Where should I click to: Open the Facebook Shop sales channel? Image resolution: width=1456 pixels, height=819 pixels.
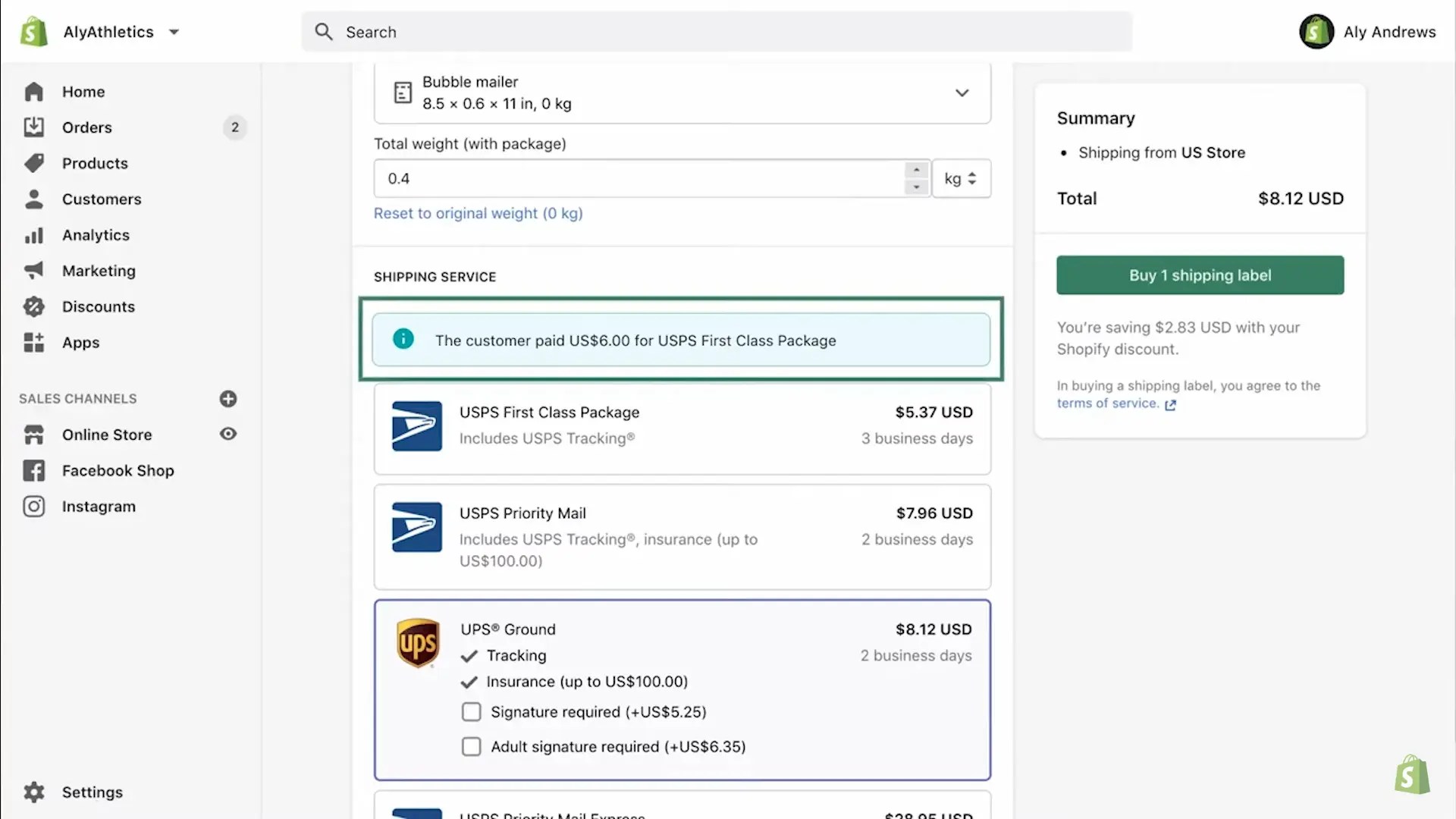(x=118, y=470)
